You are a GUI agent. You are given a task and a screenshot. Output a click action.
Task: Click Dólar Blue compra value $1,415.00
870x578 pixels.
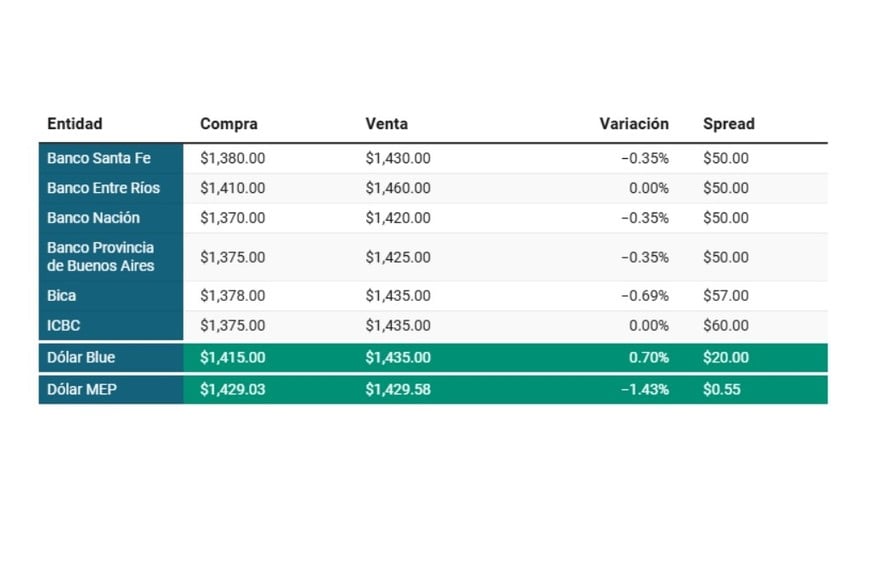(x=233, y=358)
